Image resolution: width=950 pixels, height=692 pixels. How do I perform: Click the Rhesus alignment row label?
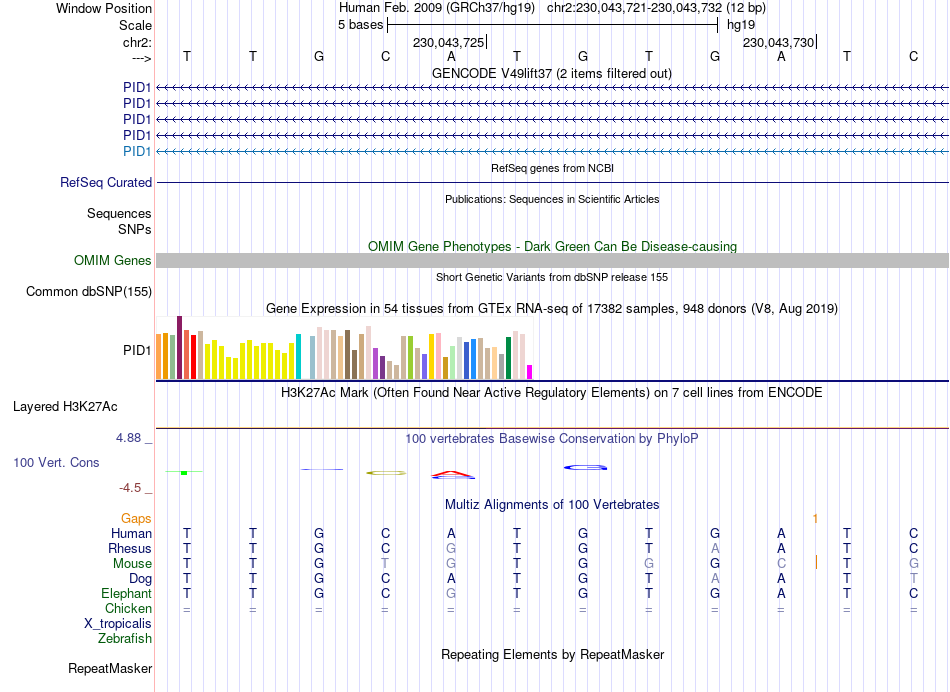coord(130,548)
